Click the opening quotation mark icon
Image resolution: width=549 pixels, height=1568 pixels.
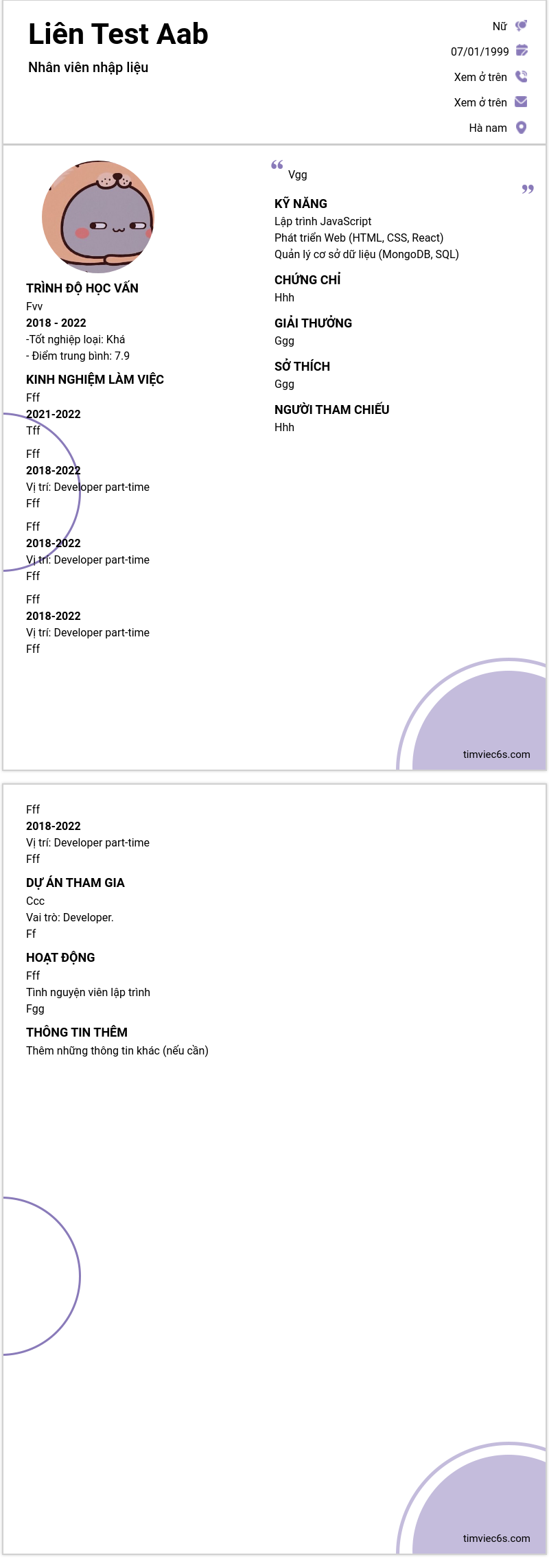click(x=277, y=165)
